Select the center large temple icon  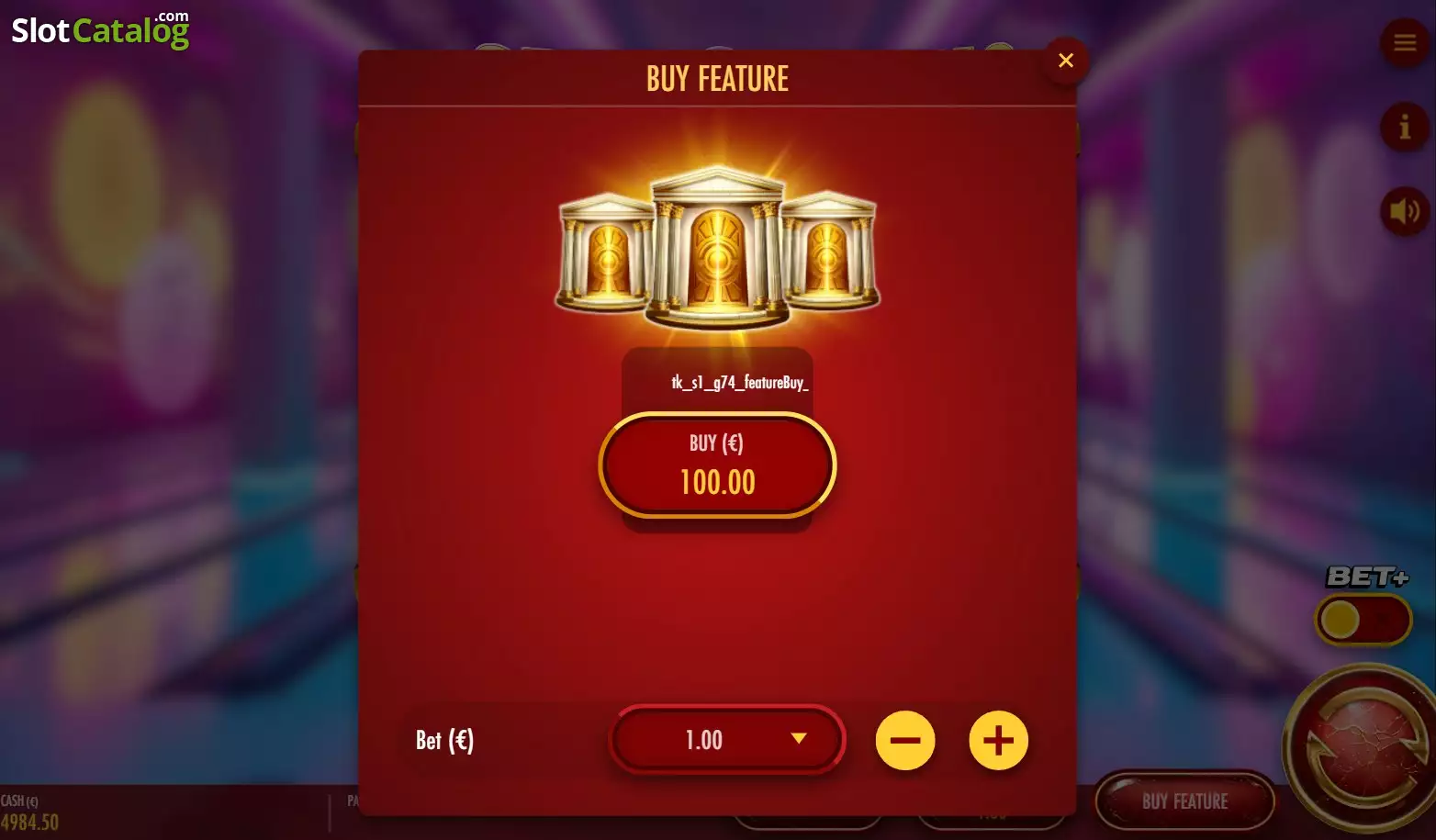point(717,248)
